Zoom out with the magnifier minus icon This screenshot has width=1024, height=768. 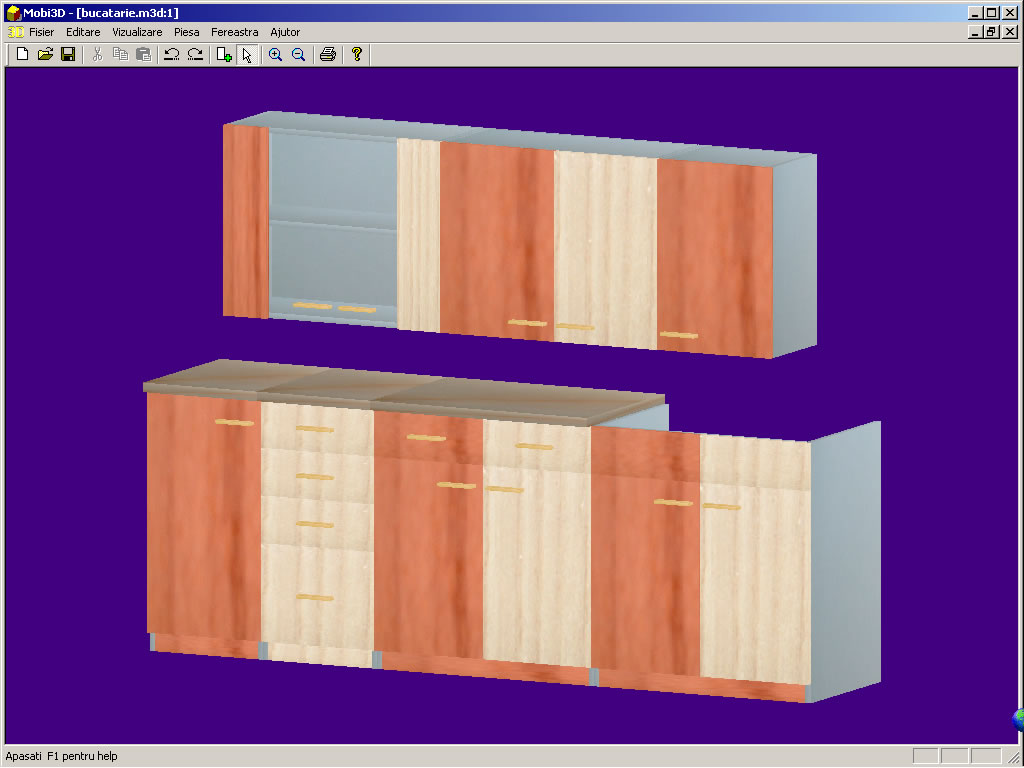pos(298,54)
